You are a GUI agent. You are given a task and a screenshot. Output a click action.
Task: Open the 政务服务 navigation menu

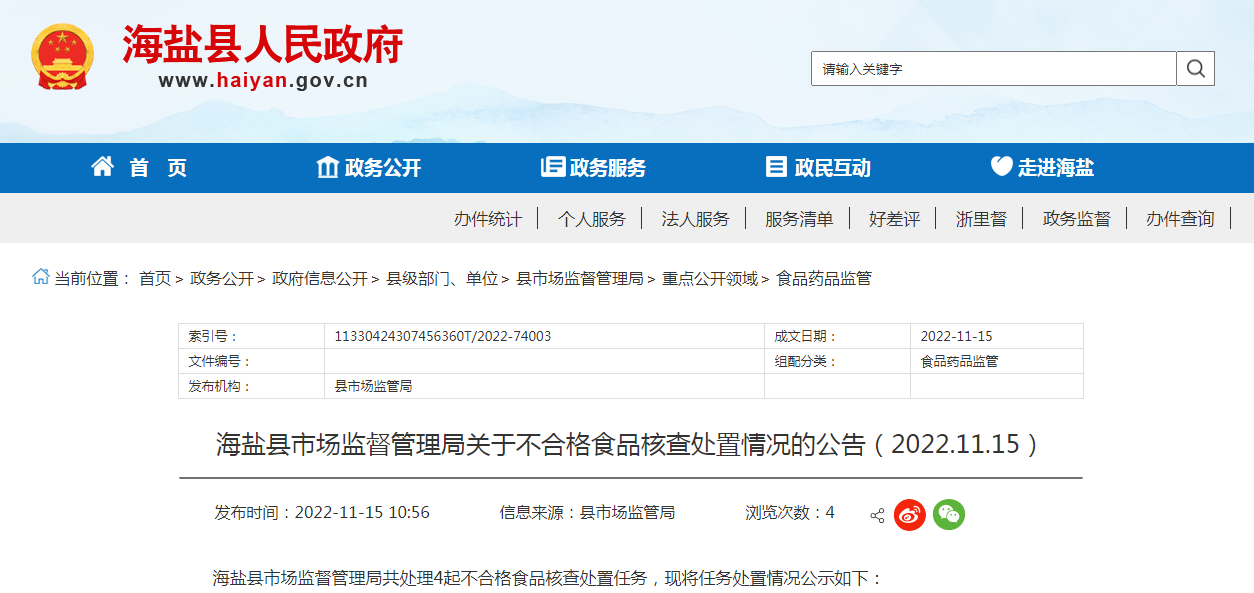(608, 168)
